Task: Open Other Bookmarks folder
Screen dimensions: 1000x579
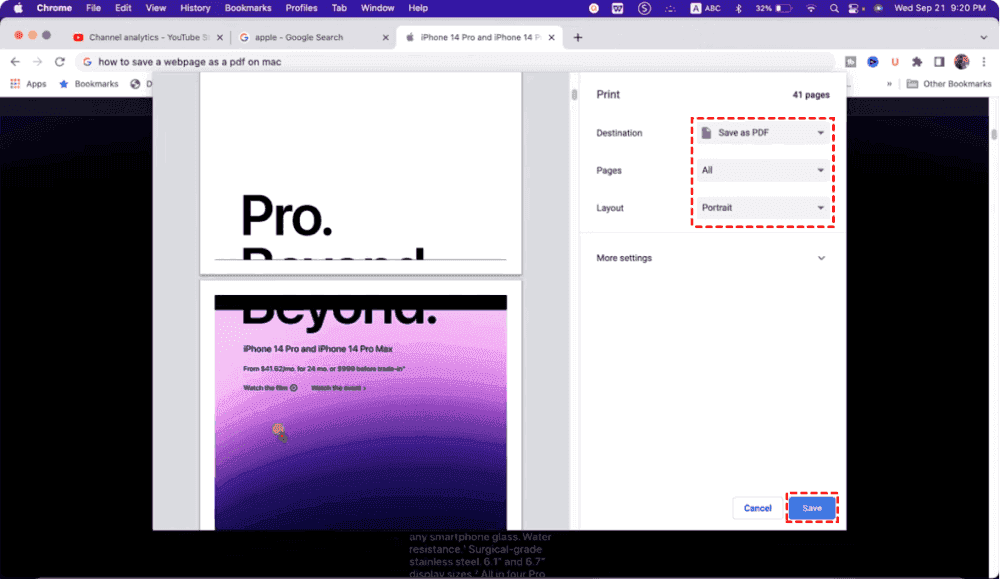Action: point(949,84)
